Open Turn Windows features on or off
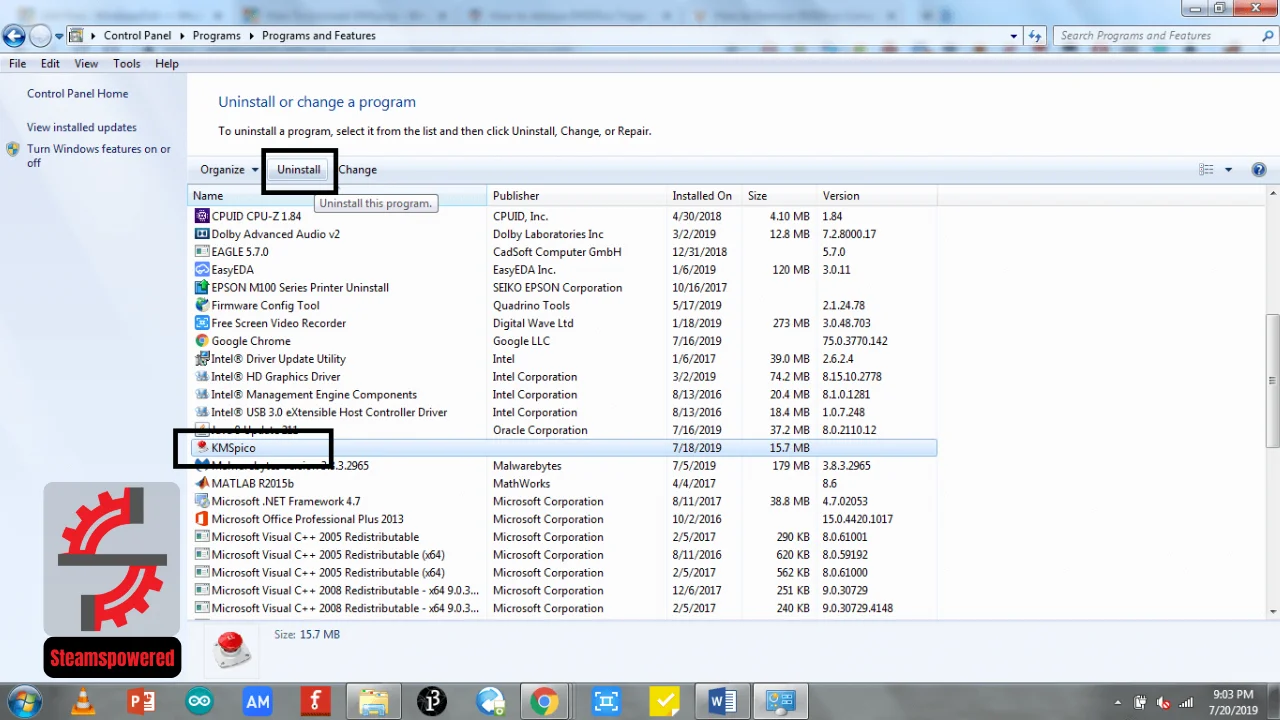This screenshot has width=1280, height=720. [x=99, y=156]
